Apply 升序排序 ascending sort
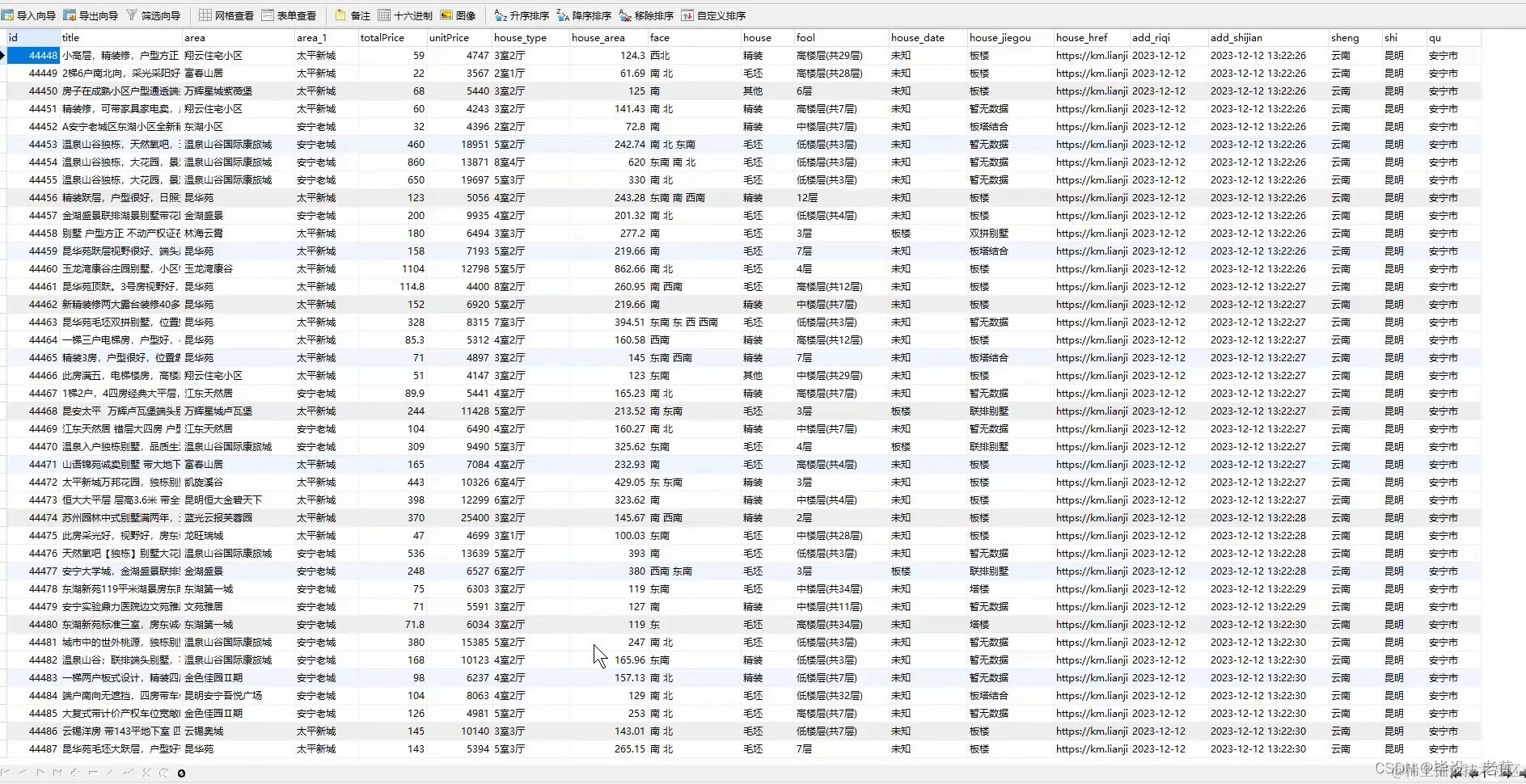Viewport: 1526px width, 784px height. click(522, 15)
